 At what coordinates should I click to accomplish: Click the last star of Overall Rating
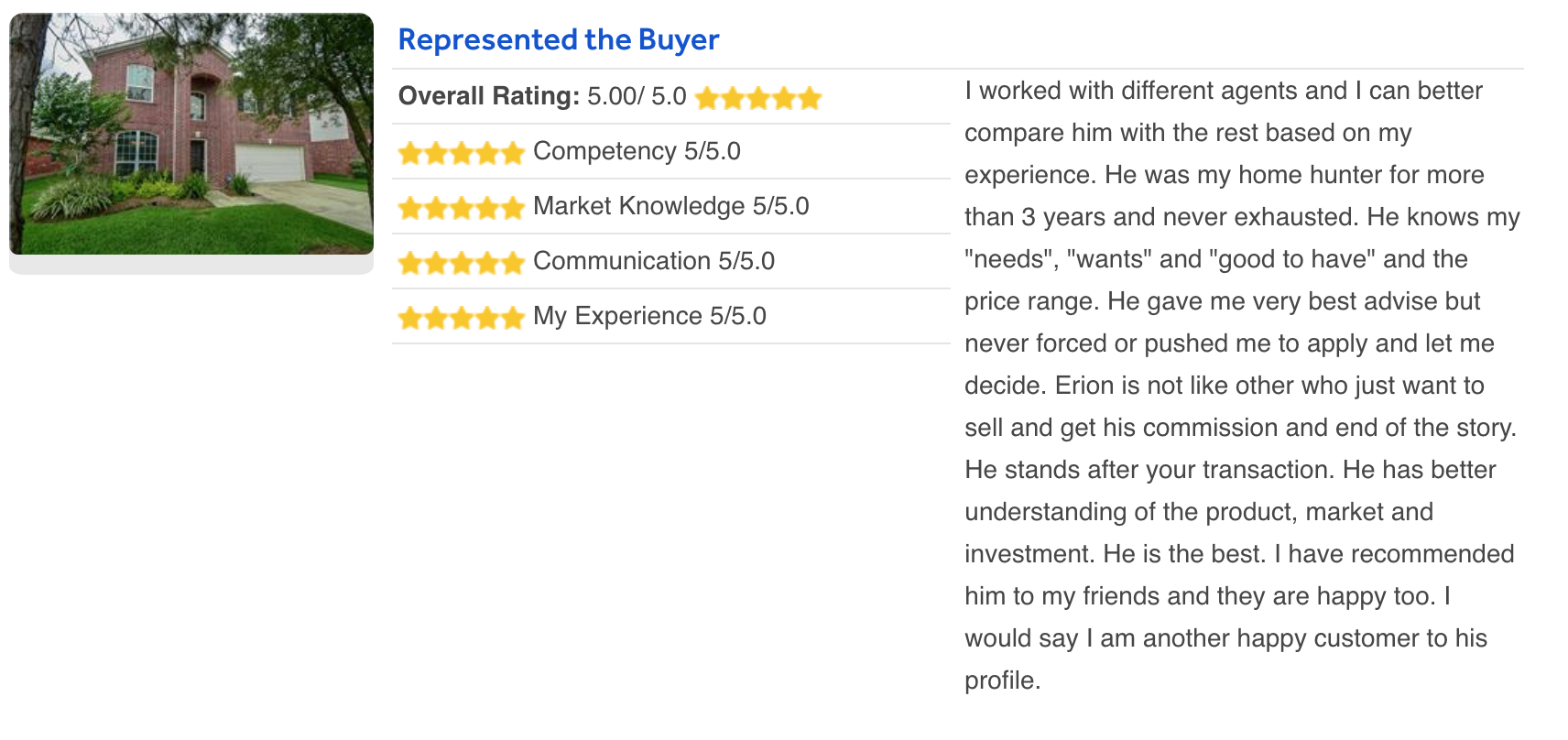[810, 98]
